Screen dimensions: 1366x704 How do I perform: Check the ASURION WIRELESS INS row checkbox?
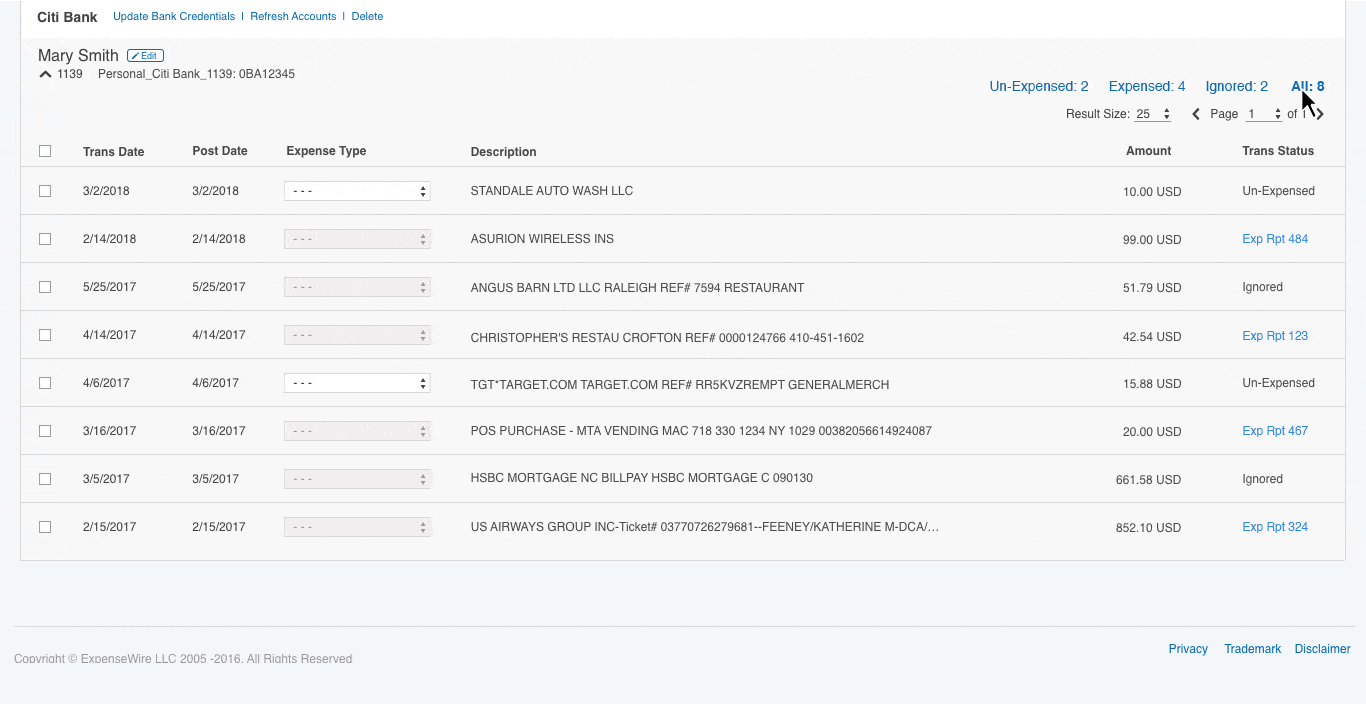click(45, 239)
